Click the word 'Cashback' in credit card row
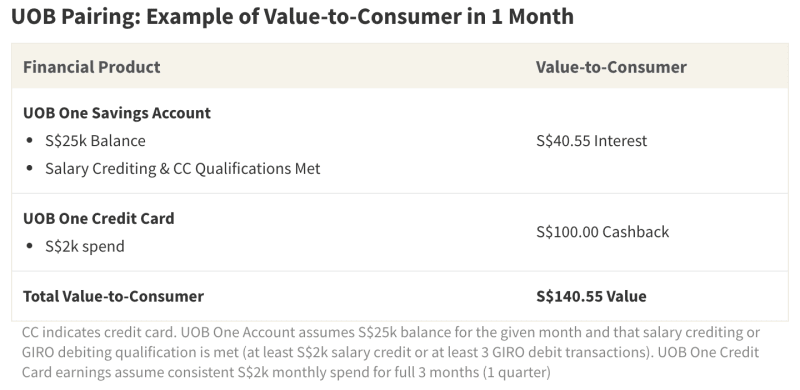Viewport: 800px width, 390px height. point(635,232)
